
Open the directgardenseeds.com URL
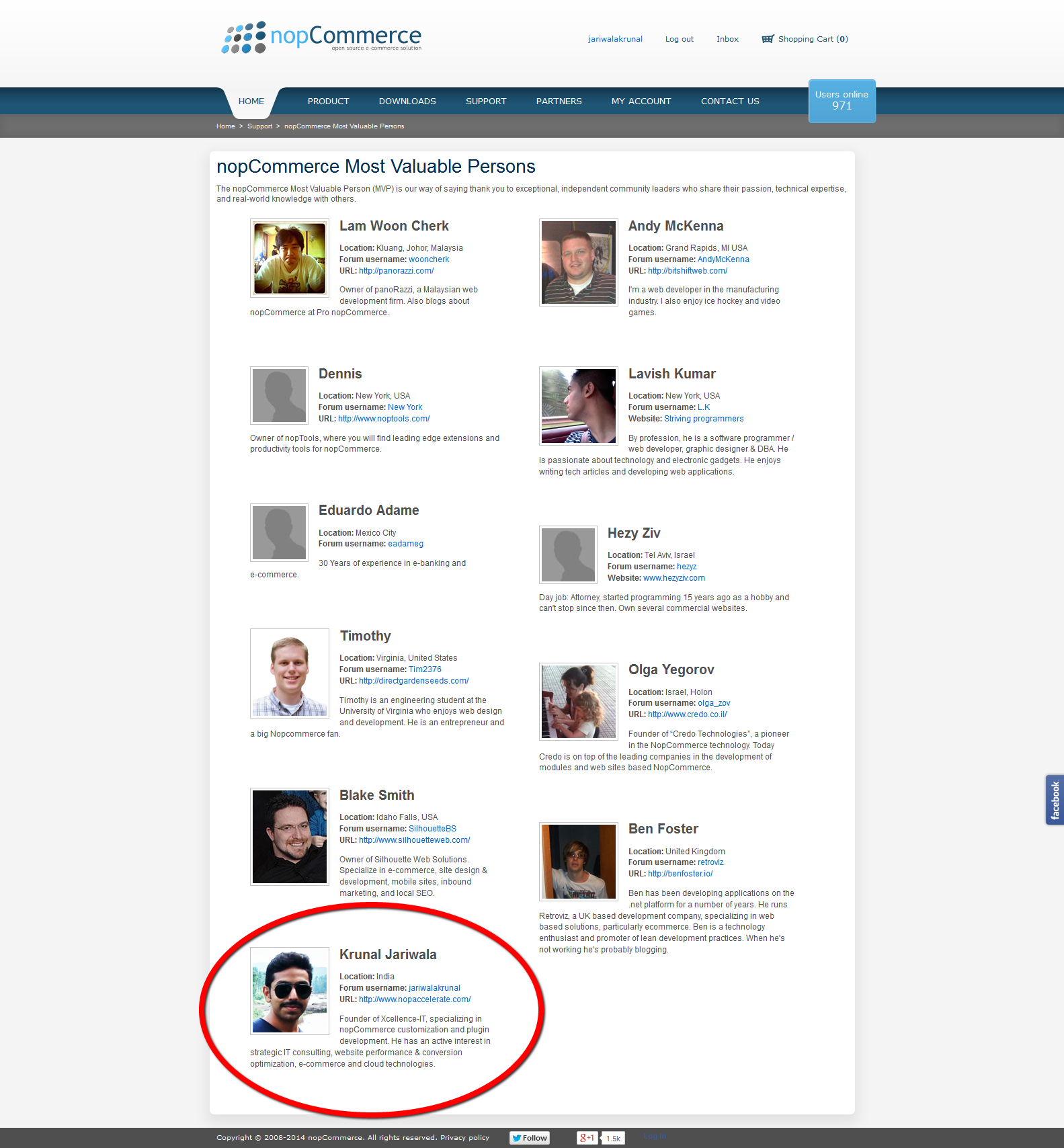coord(414,681)
